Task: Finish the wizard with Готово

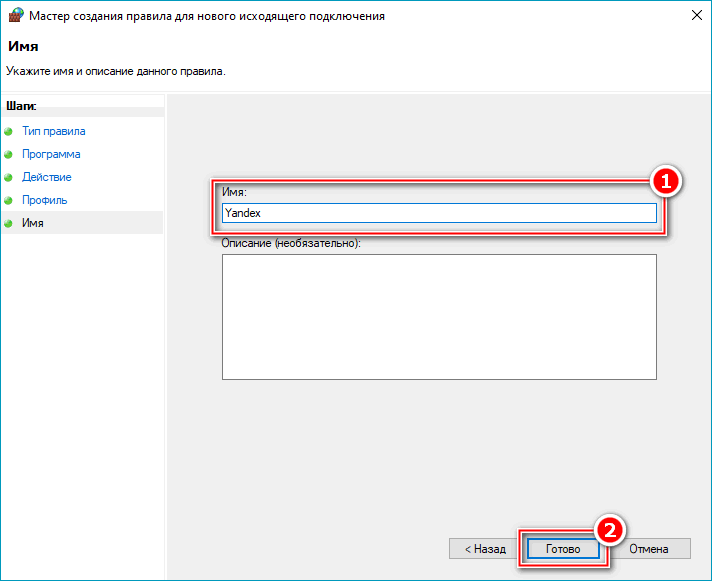Action: 562,549
